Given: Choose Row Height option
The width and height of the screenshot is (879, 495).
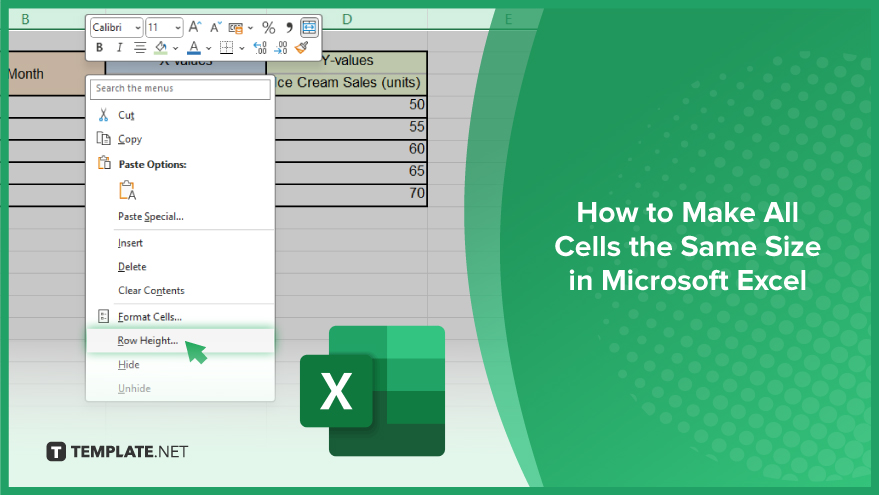Looking at the screenshot, I should pos(180,341).
